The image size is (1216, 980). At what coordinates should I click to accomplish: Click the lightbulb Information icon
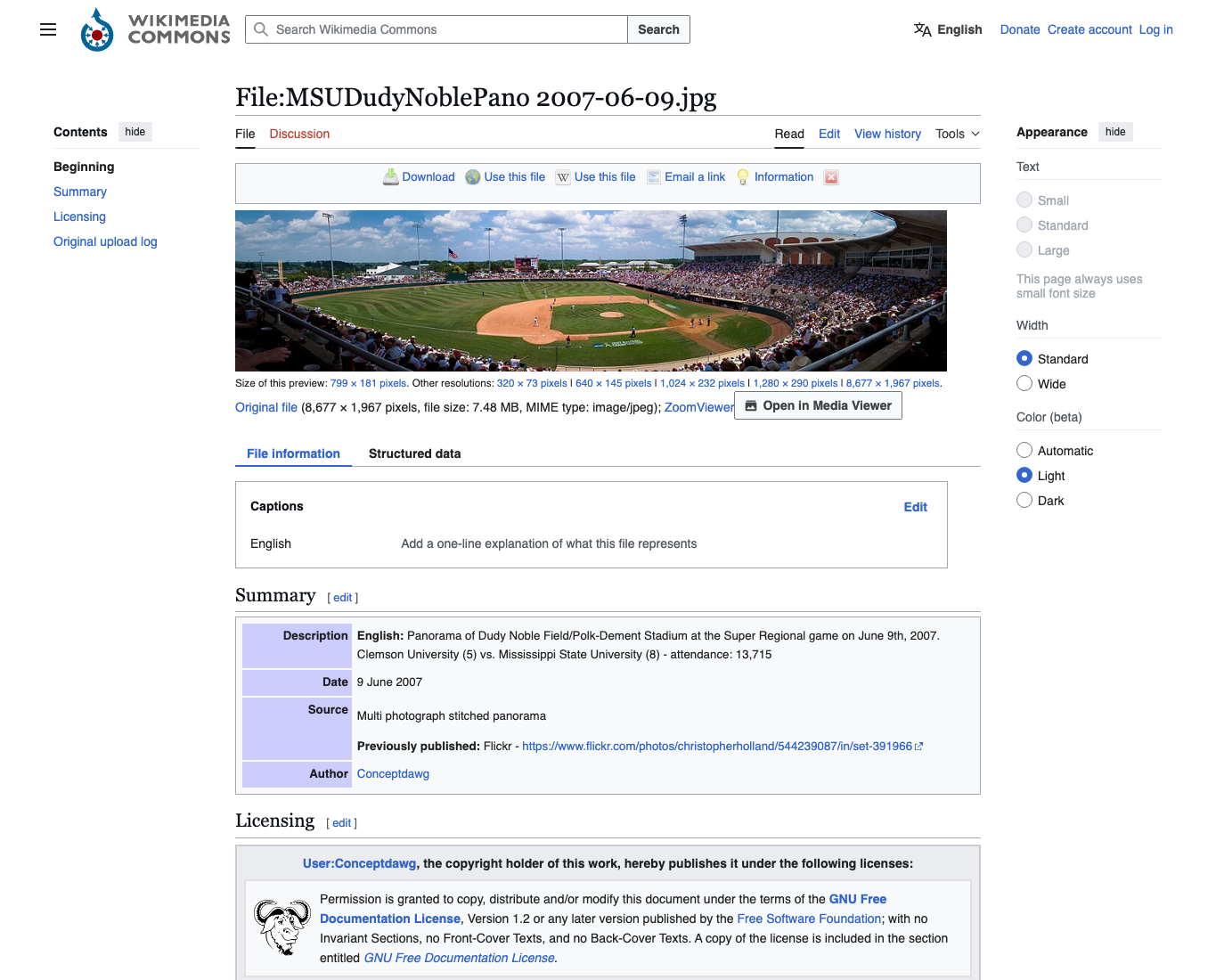[743, 177]
